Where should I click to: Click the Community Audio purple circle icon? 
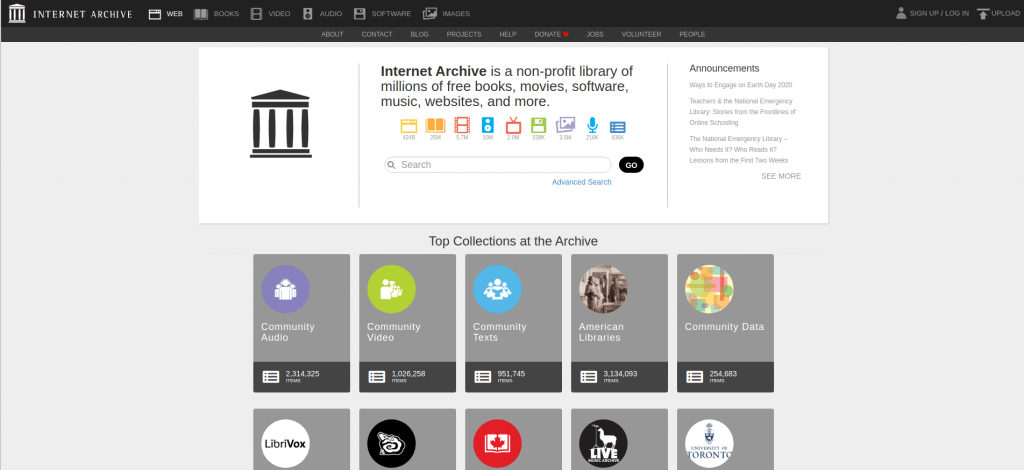[285, 289]
